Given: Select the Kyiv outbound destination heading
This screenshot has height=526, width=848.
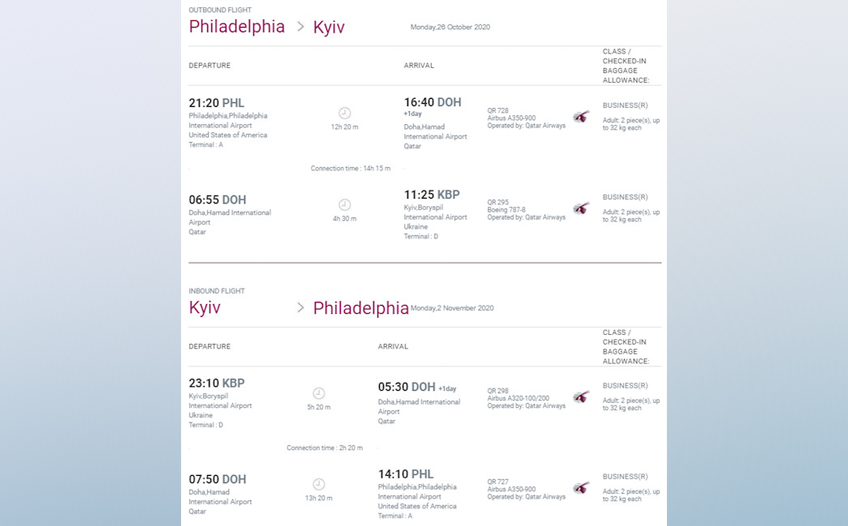Looking at the screenshot, I should [x=329, y=28].
